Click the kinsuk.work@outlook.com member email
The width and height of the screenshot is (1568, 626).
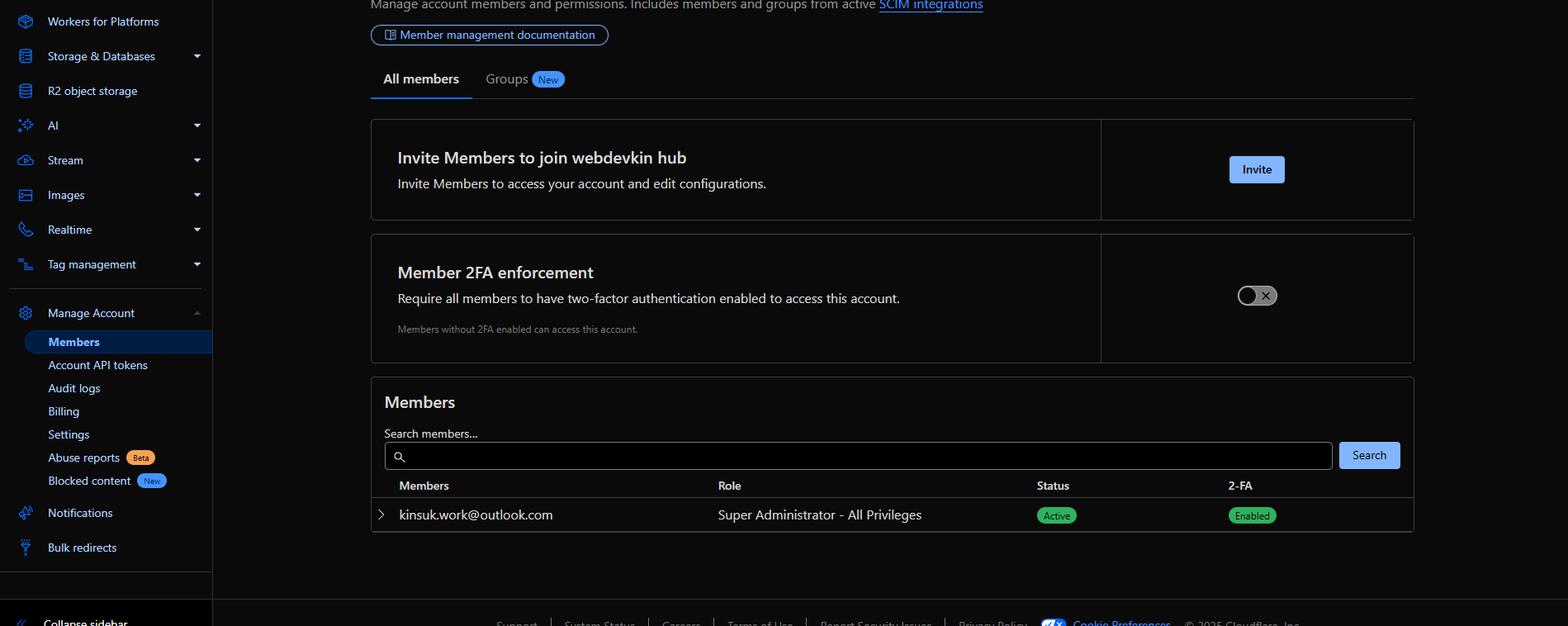(x=476, y=515)
